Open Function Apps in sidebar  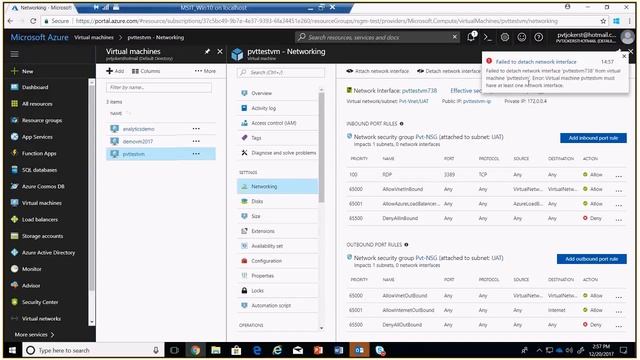click(39, 153)
